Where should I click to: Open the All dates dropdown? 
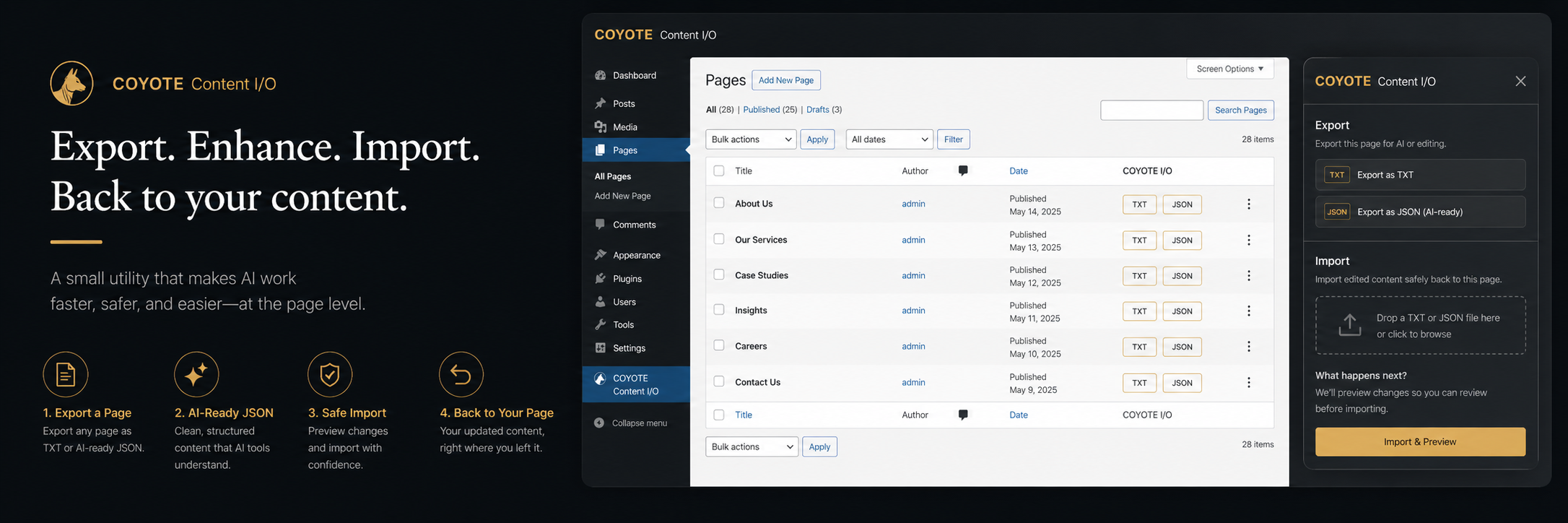[889, 139]
